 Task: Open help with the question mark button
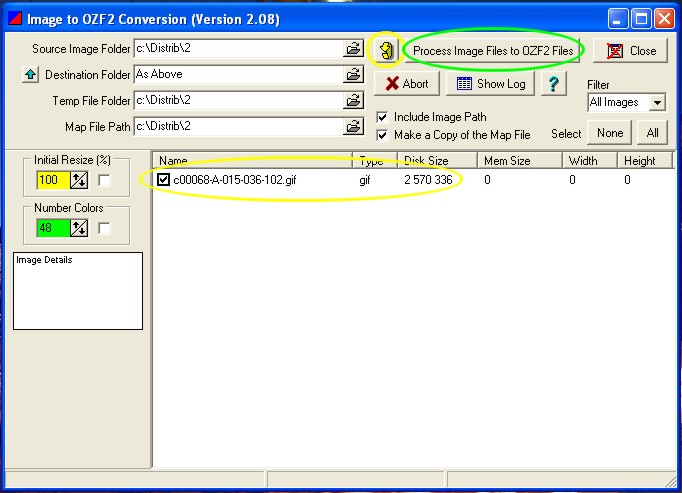(x=553, y=83)
